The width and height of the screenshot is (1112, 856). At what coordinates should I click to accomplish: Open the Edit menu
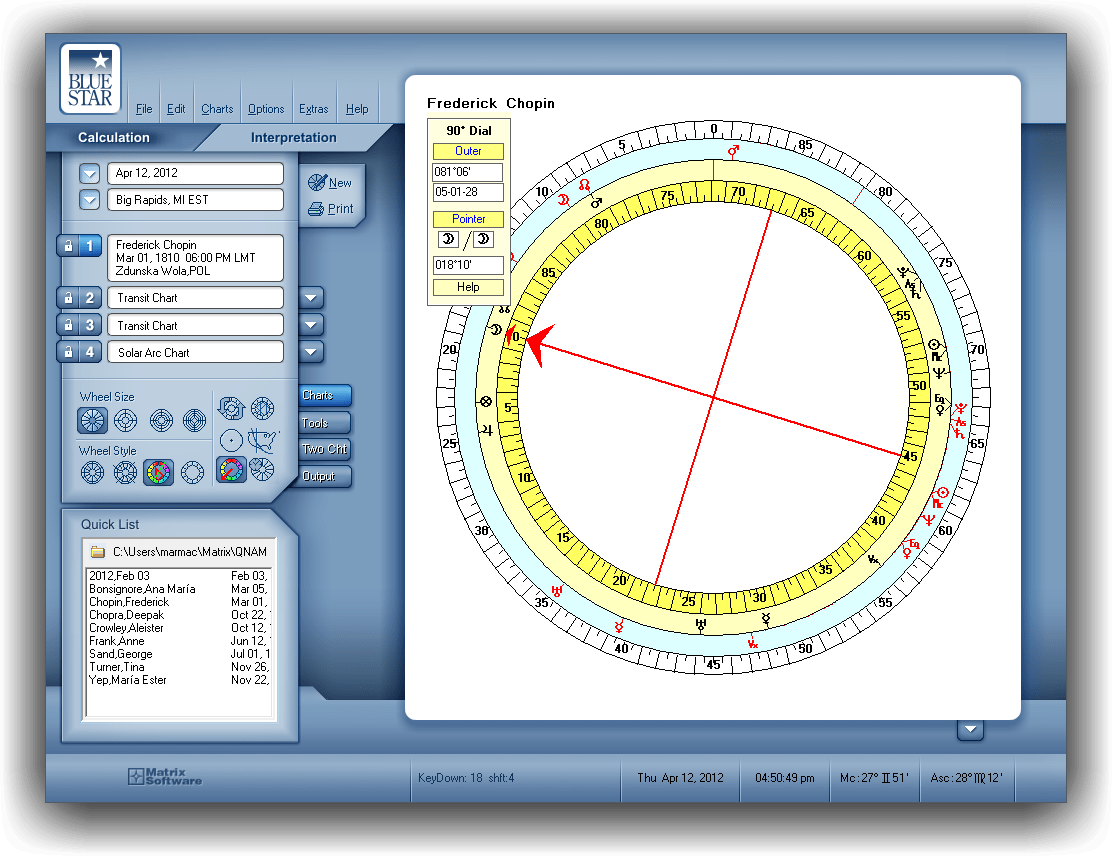click(176, 109)
